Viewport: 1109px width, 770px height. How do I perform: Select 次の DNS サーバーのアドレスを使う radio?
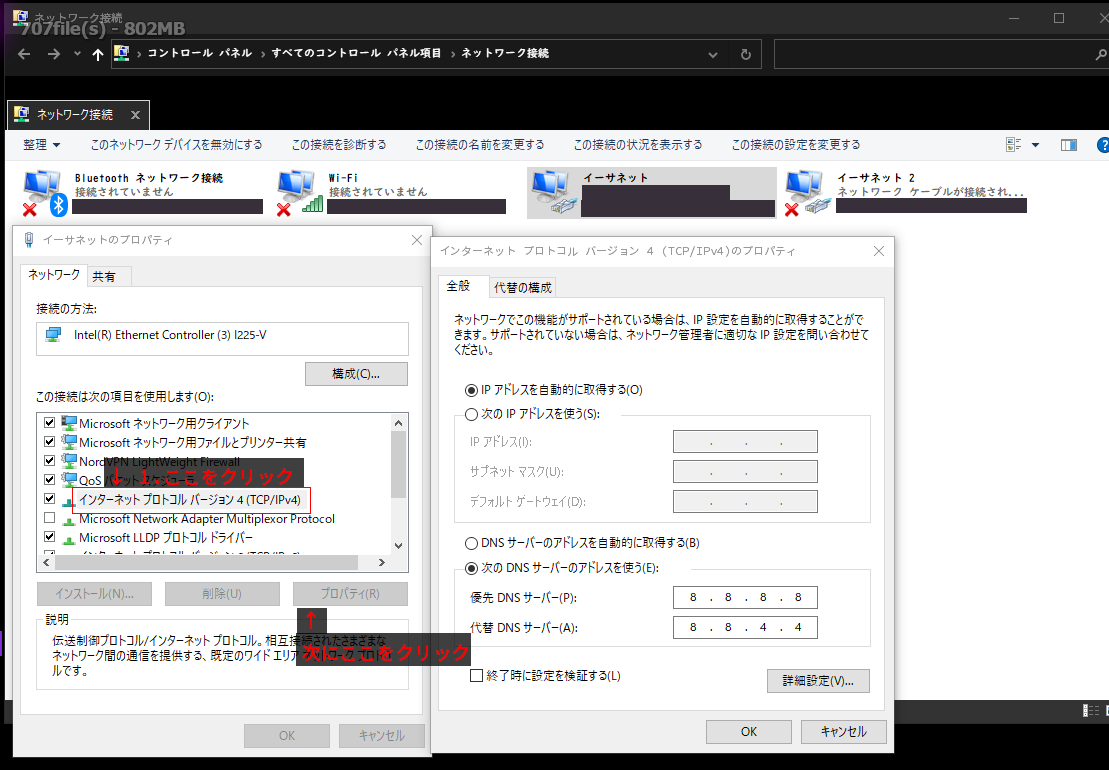pyautogui.click(x=471, y=568)
